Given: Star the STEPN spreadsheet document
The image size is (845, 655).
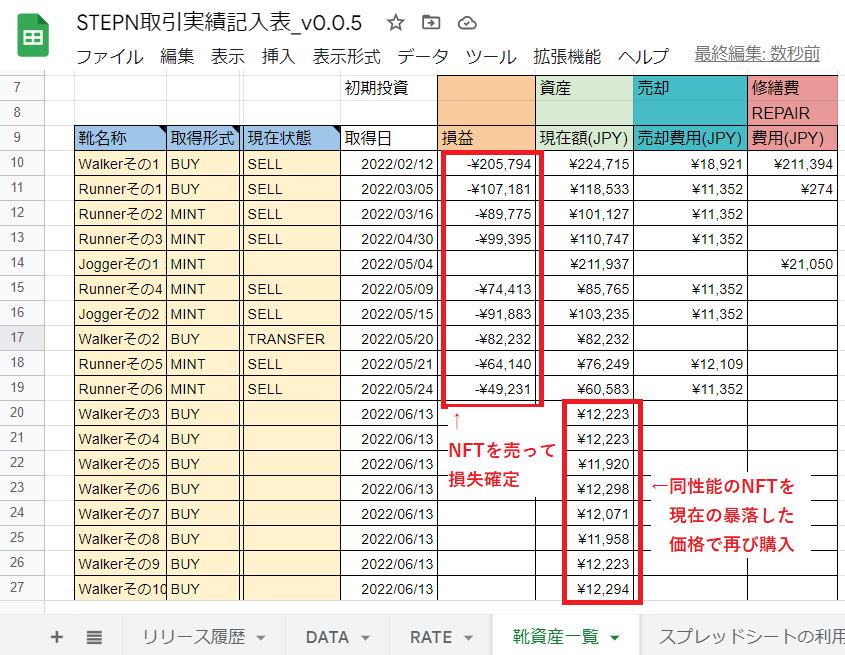Looking at the screenshot, I should 396,23.
